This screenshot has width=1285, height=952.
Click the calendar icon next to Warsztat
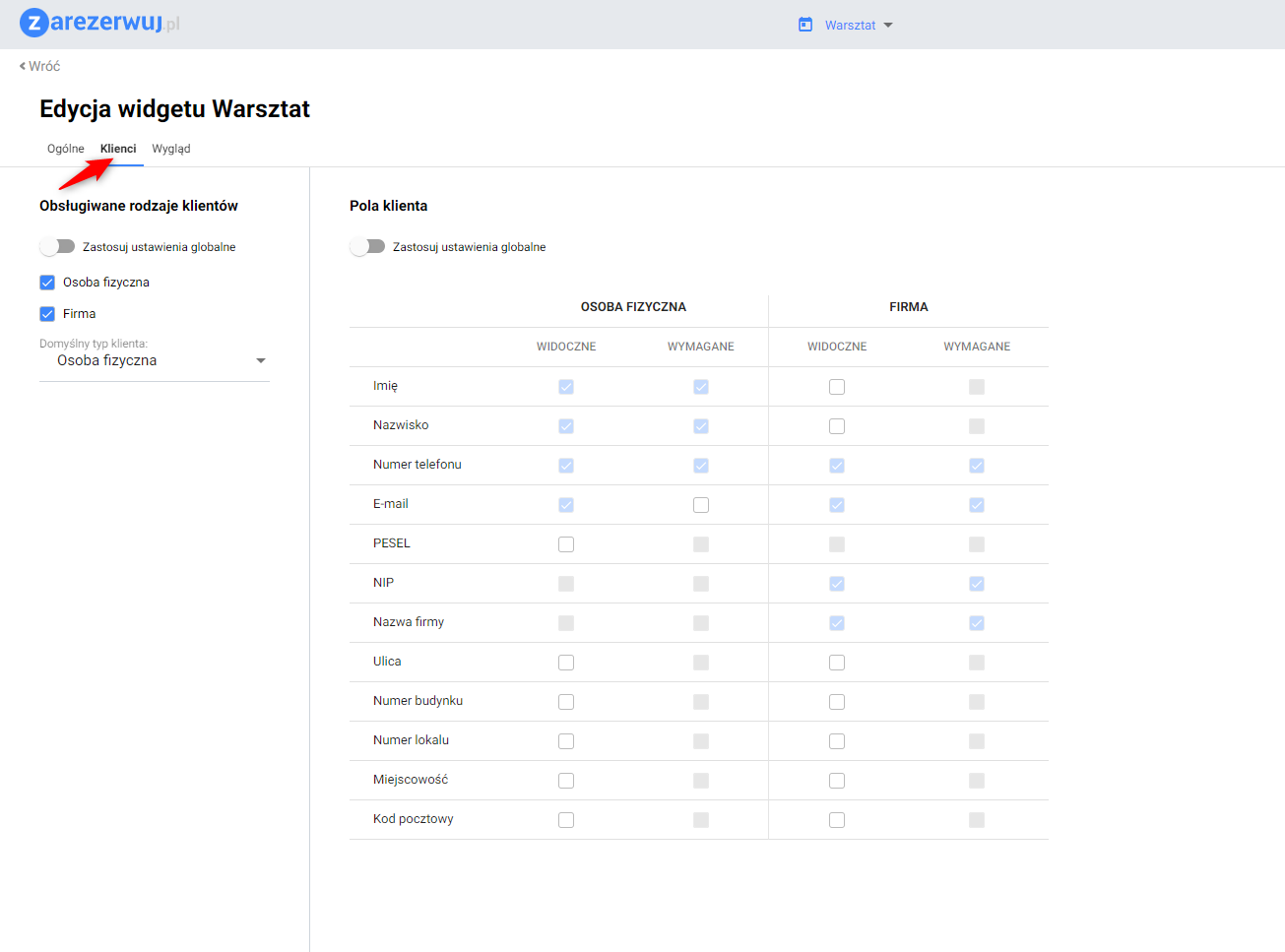(805, 25)
